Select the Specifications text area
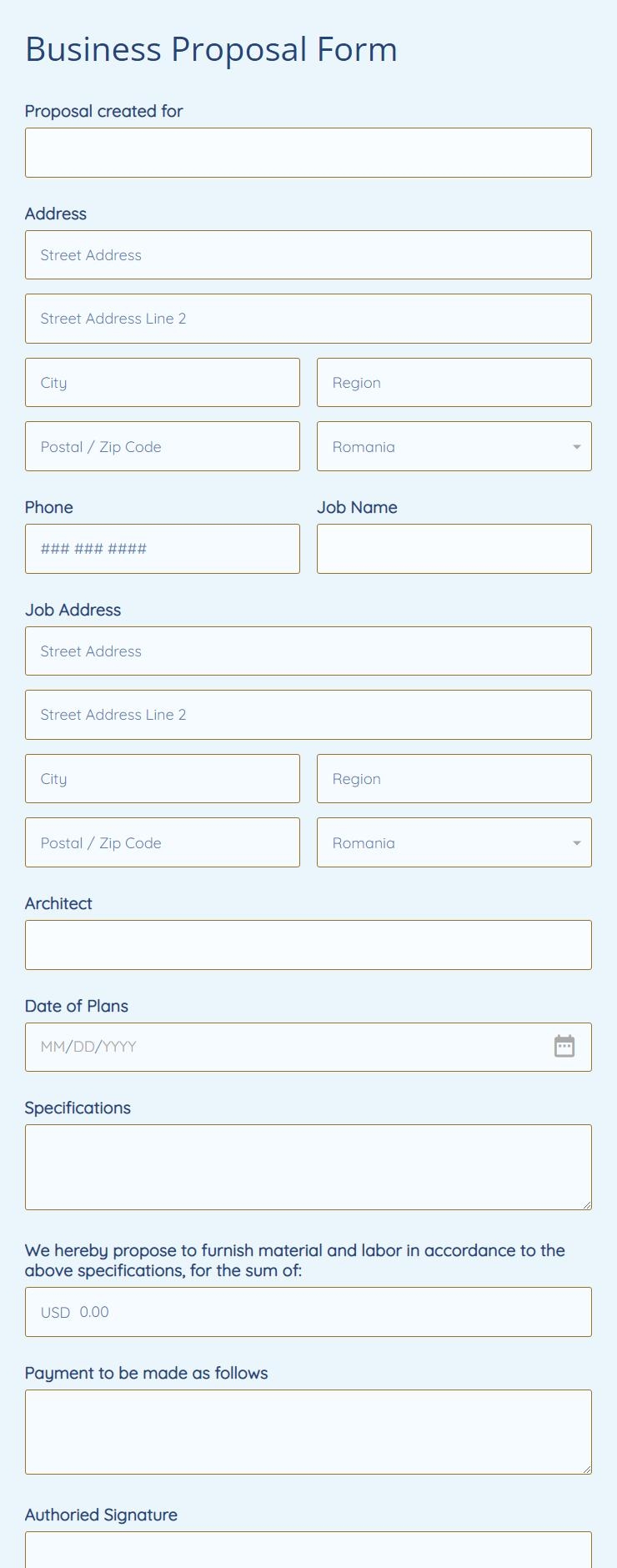617x1568 pixels. tap(308, 1166)
